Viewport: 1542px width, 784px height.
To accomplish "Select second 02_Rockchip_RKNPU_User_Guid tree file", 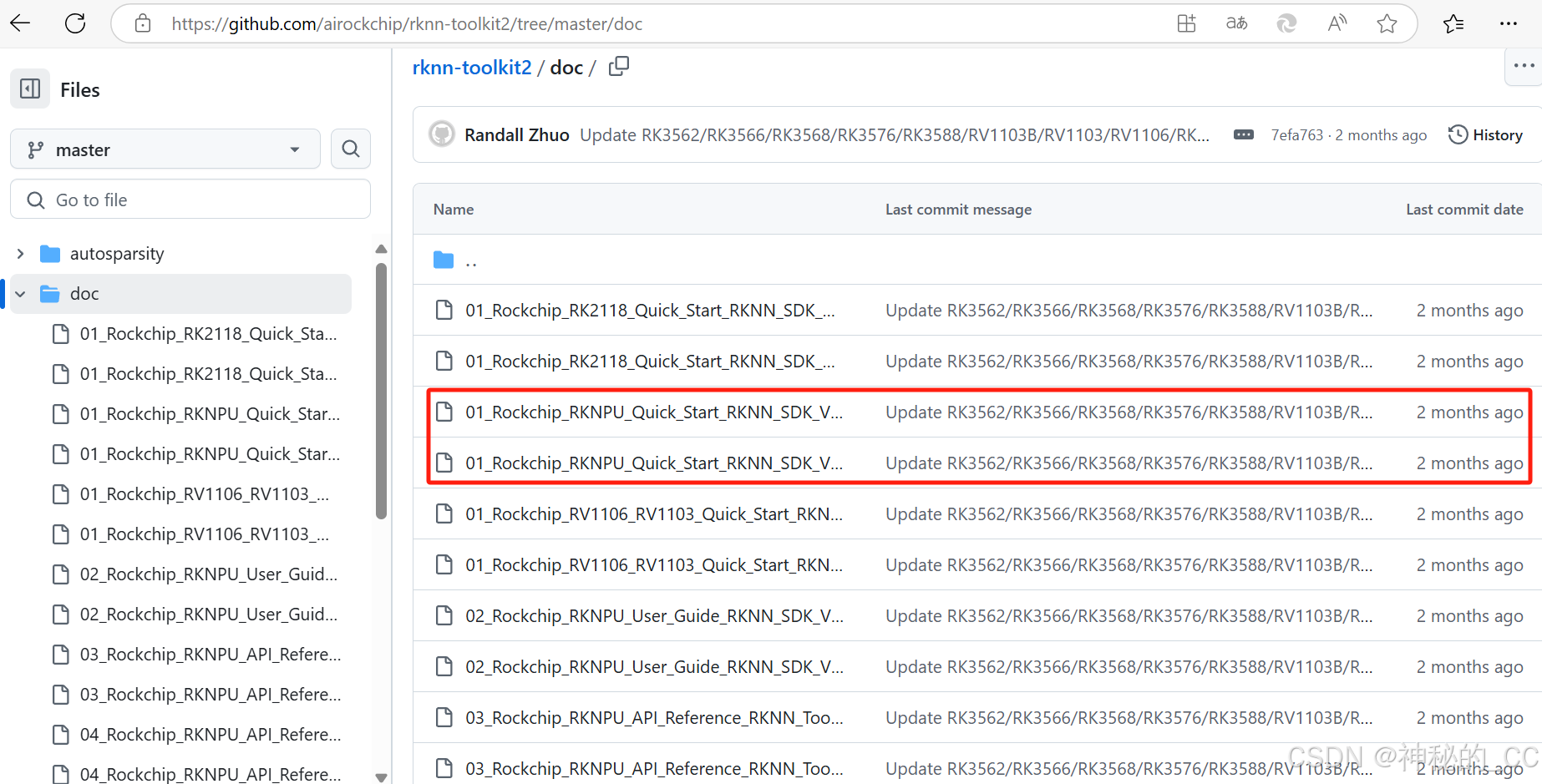I will 209,615.
